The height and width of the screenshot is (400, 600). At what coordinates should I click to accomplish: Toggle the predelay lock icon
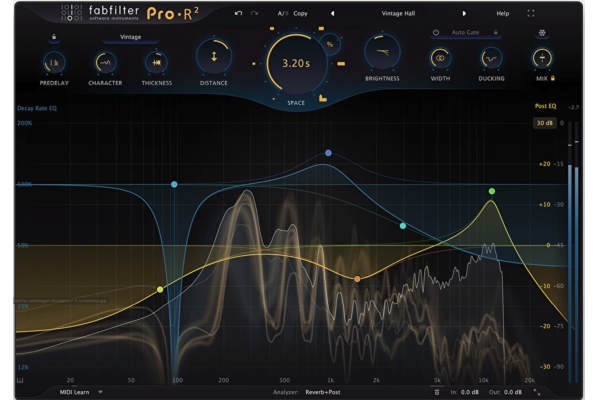pos(54,37)
